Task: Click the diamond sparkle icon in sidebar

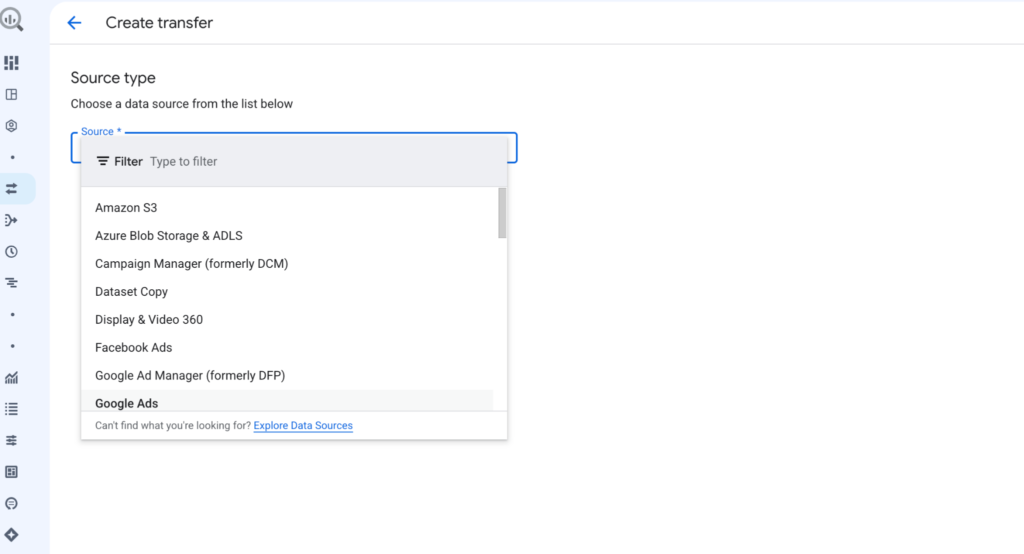Action: click(x=11, y=534)
